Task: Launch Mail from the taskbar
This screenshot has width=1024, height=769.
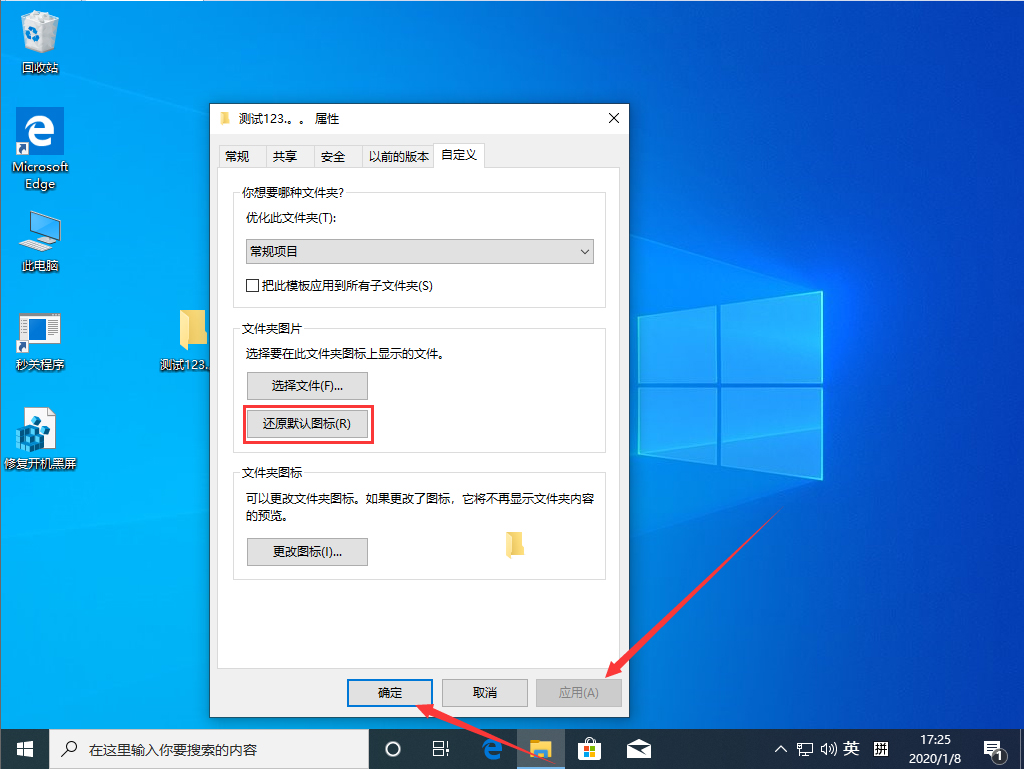Action: 637,748
